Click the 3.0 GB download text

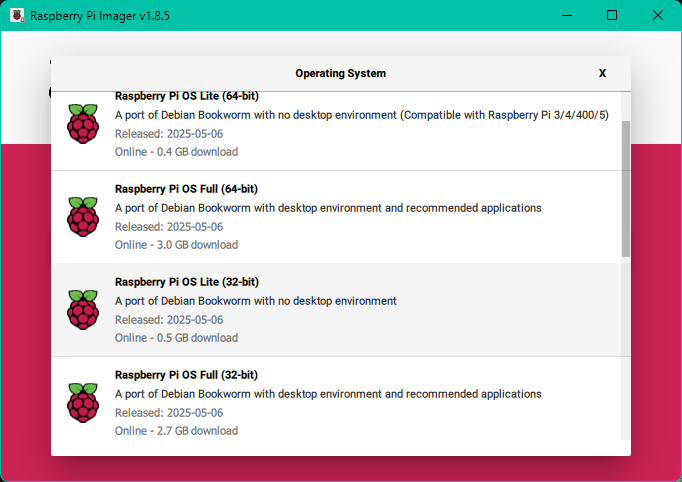pyautogui.click(x=176, y=245)
